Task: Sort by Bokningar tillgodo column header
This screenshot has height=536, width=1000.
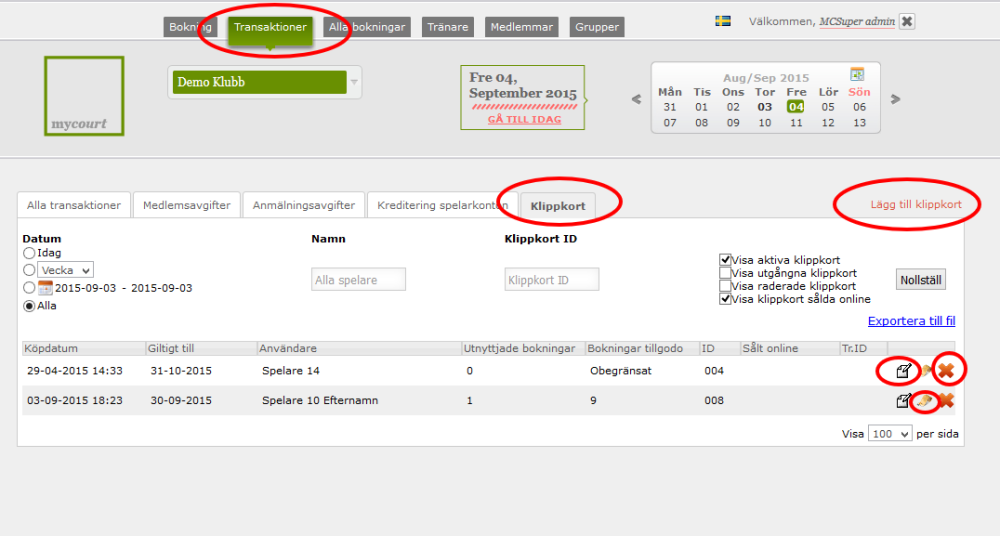Action: pyautogui.click(x=642, y=348)
